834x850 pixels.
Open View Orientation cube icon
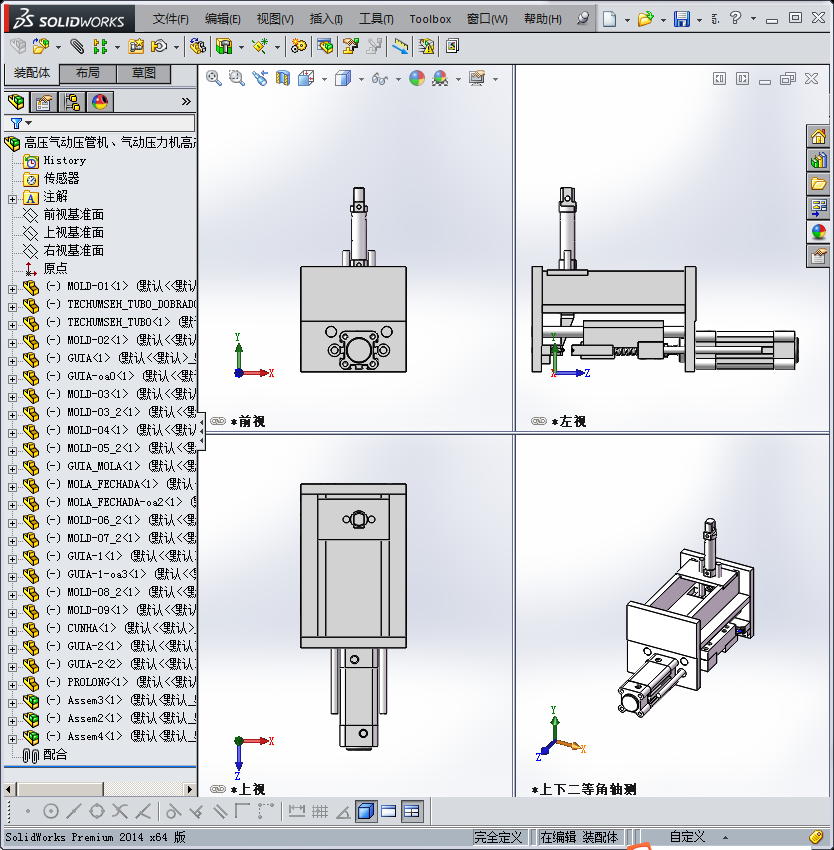point(306,79)
